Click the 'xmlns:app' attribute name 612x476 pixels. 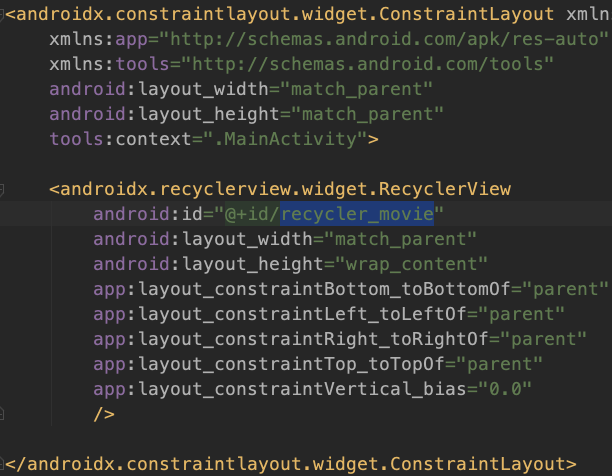98,40
